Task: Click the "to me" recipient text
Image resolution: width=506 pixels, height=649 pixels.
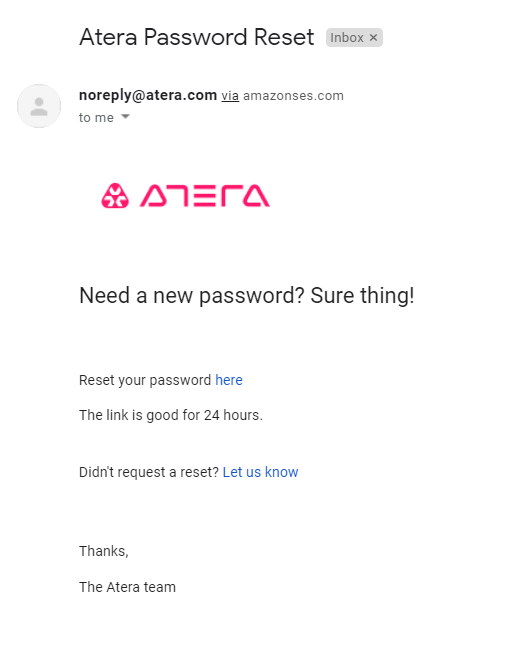Action: [96, 118]
